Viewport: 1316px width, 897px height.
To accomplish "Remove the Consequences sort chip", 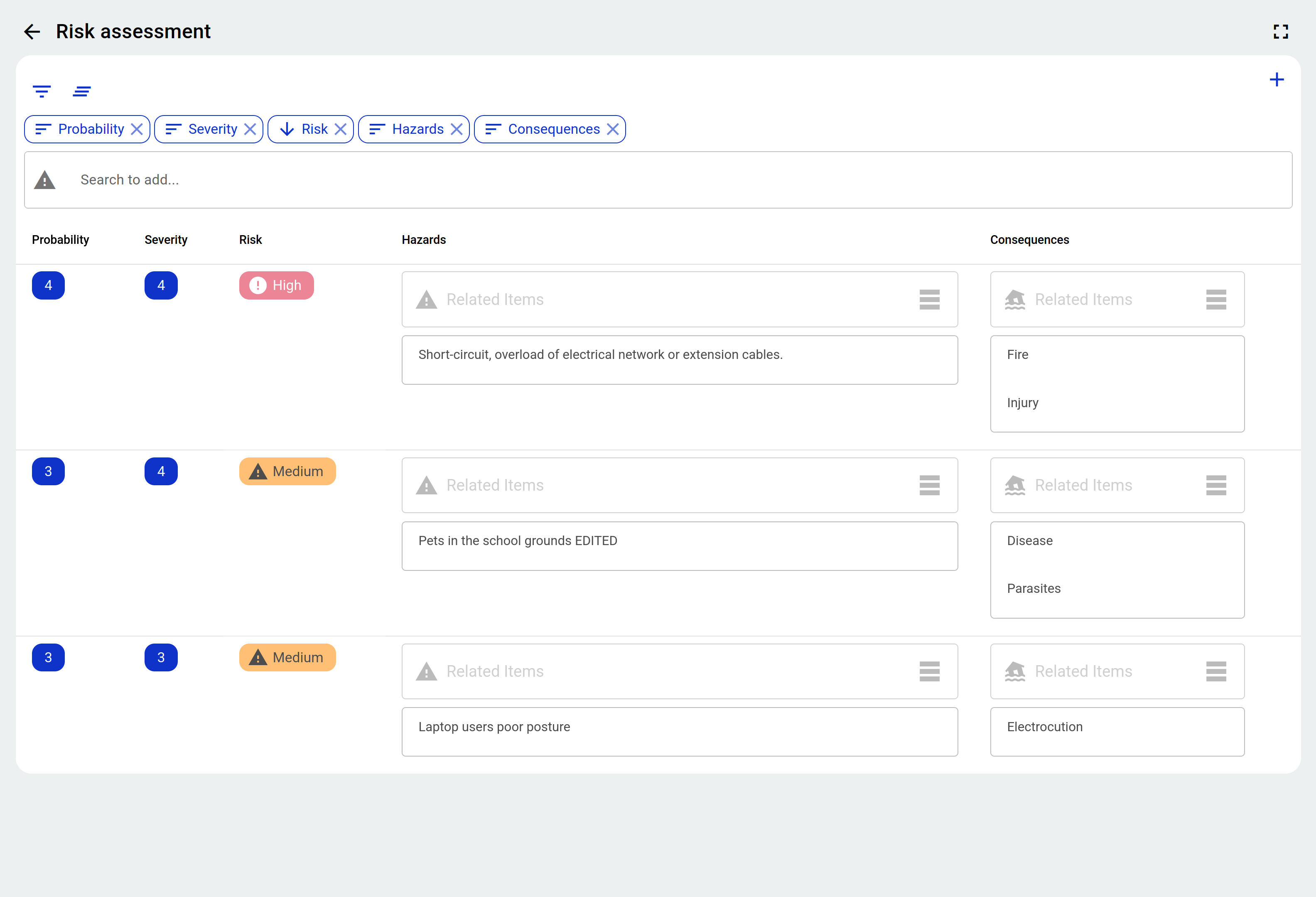I will click(x=612, y=129).
